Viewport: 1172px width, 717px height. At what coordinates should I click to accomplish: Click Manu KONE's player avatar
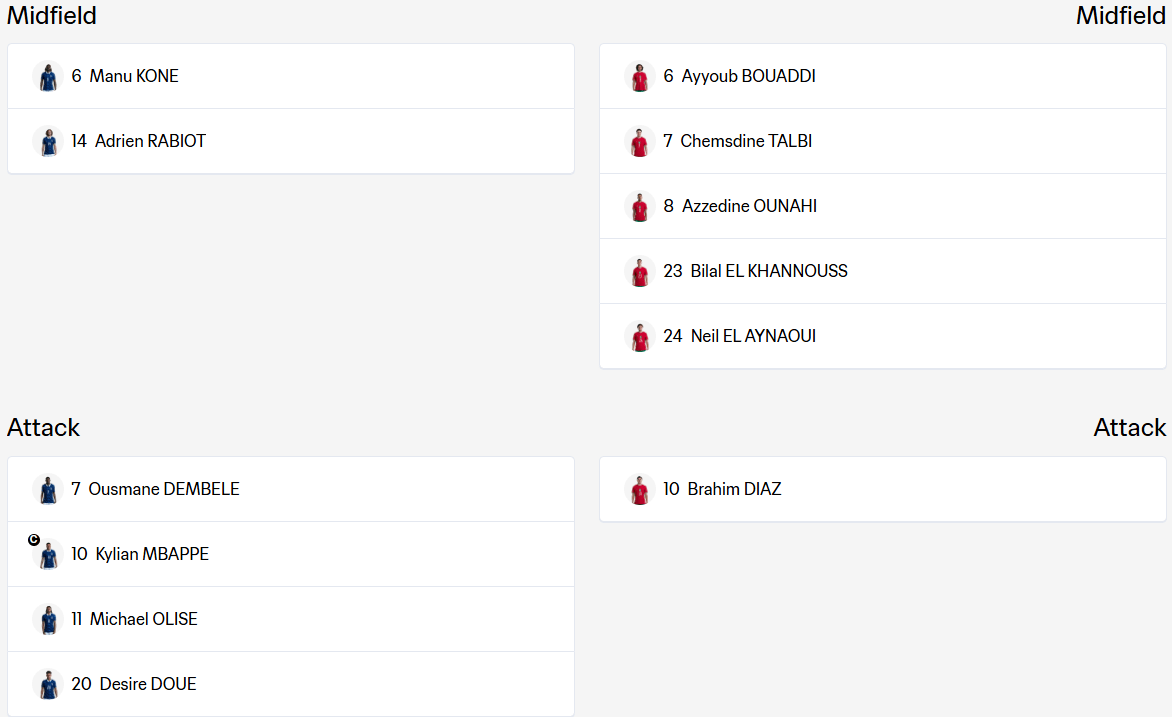click(48, 76)
